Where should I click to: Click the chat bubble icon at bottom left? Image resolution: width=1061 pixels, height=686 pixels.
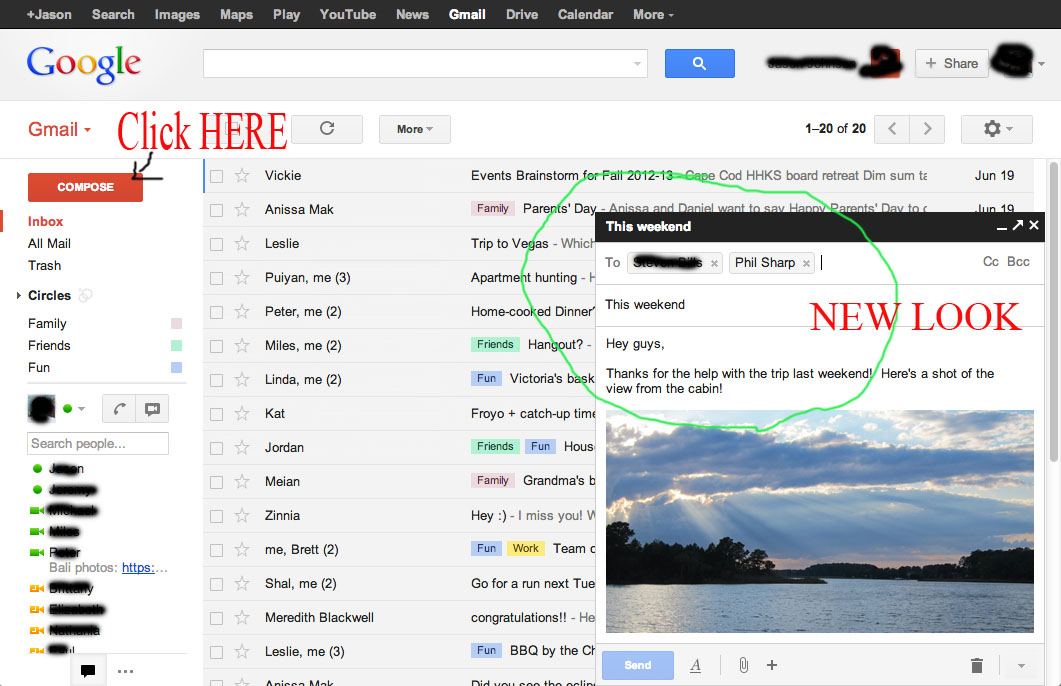(88, 671)
